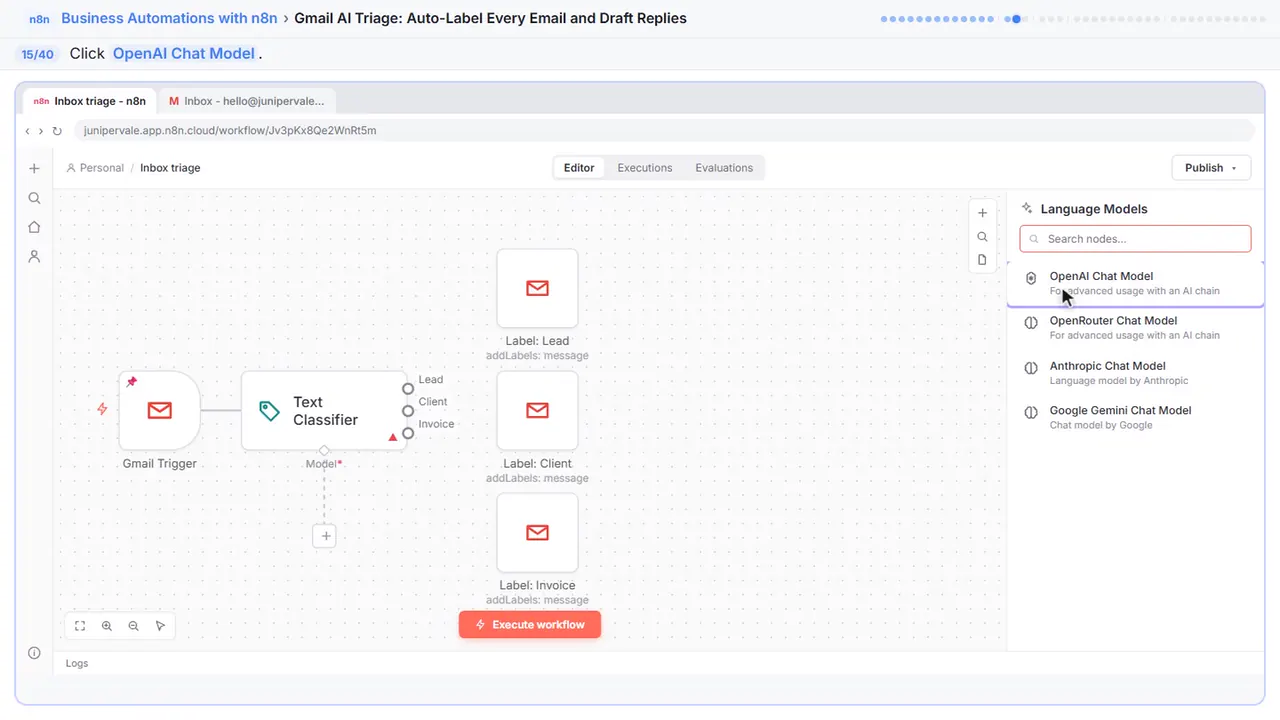Image resolution: width=1280 pixels, height=720 pixels.
Task: Switch to the Executions tab
Action: pyautogui.click(x=645, y=168)
